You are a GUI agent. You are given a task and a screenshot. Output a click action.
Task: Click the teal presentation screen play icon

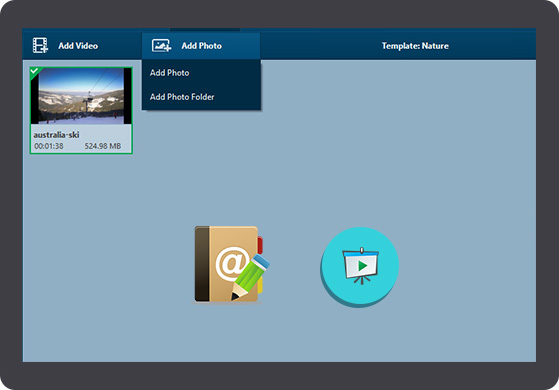pos(359,267)
